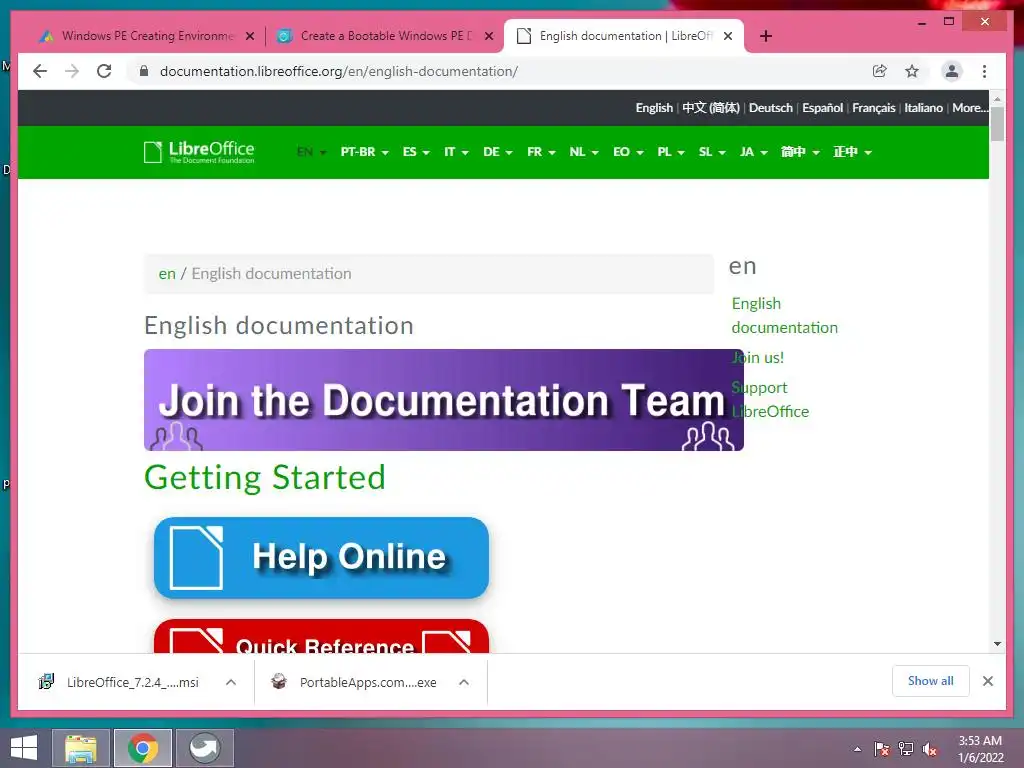The image size is (1024, 768).
Task: Expand the ES dropdown menu
Action: pos(416,152)
